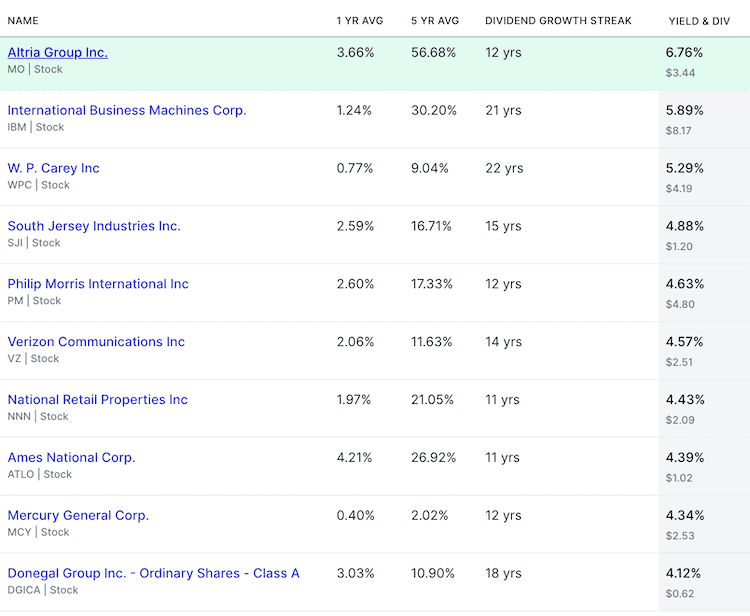750x616 pixels.
Task: Click the MO | Stock ticker label
Action: coord(35,69)
